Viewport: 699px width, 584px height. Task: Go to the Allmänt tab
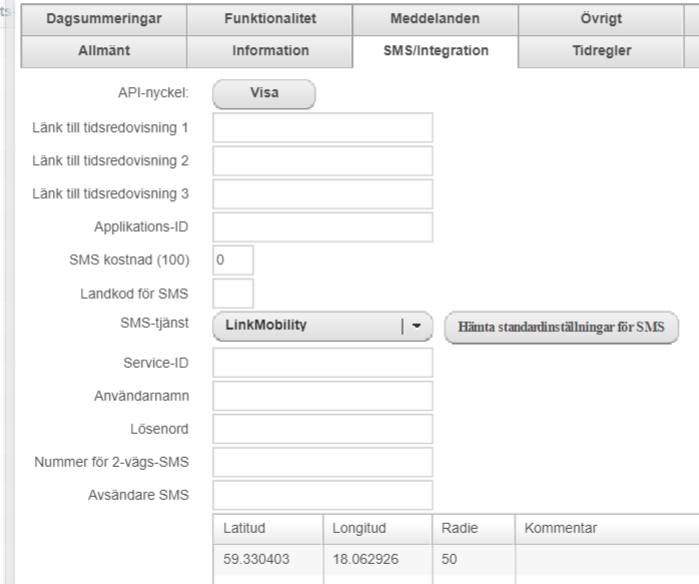(x=104, y=50)
